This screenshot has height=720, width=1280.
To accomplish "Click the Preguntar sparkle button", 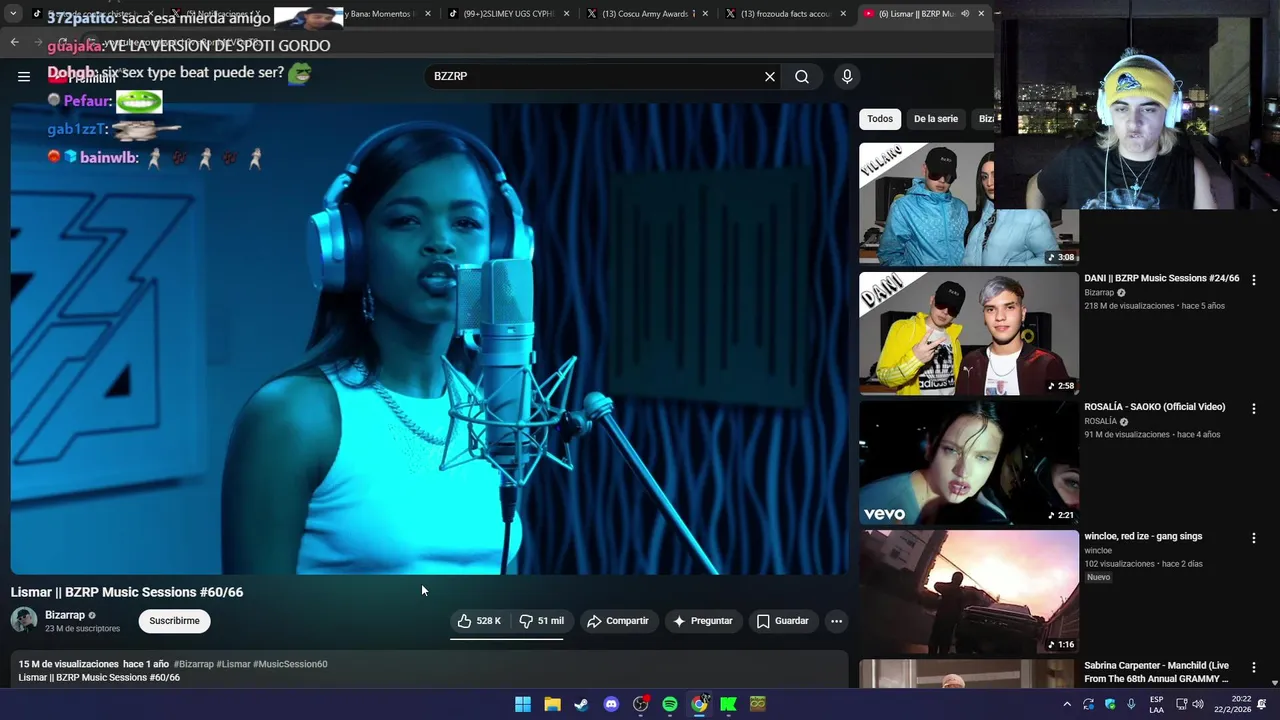I will (x=703, y=621).
